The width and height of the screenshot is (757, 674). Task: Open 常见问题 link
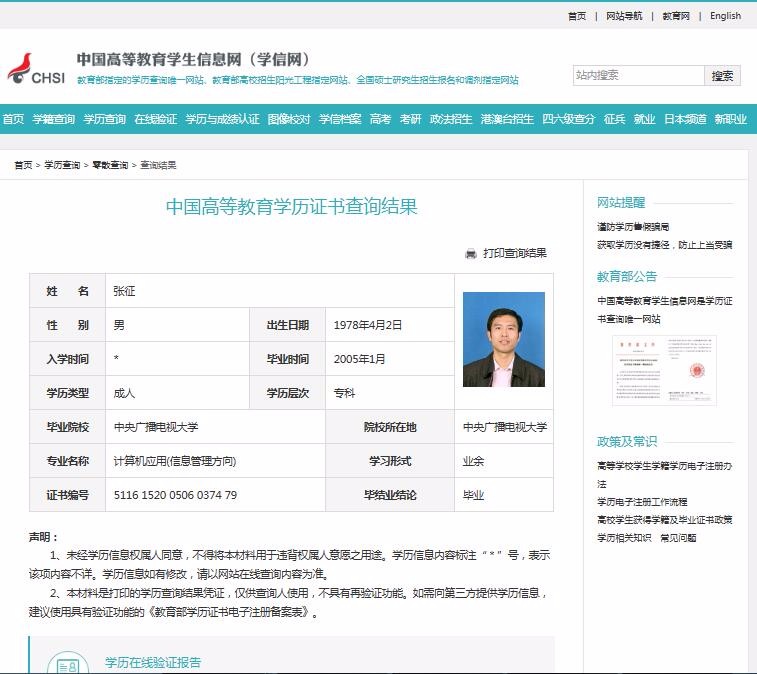[x=678, y=538]
